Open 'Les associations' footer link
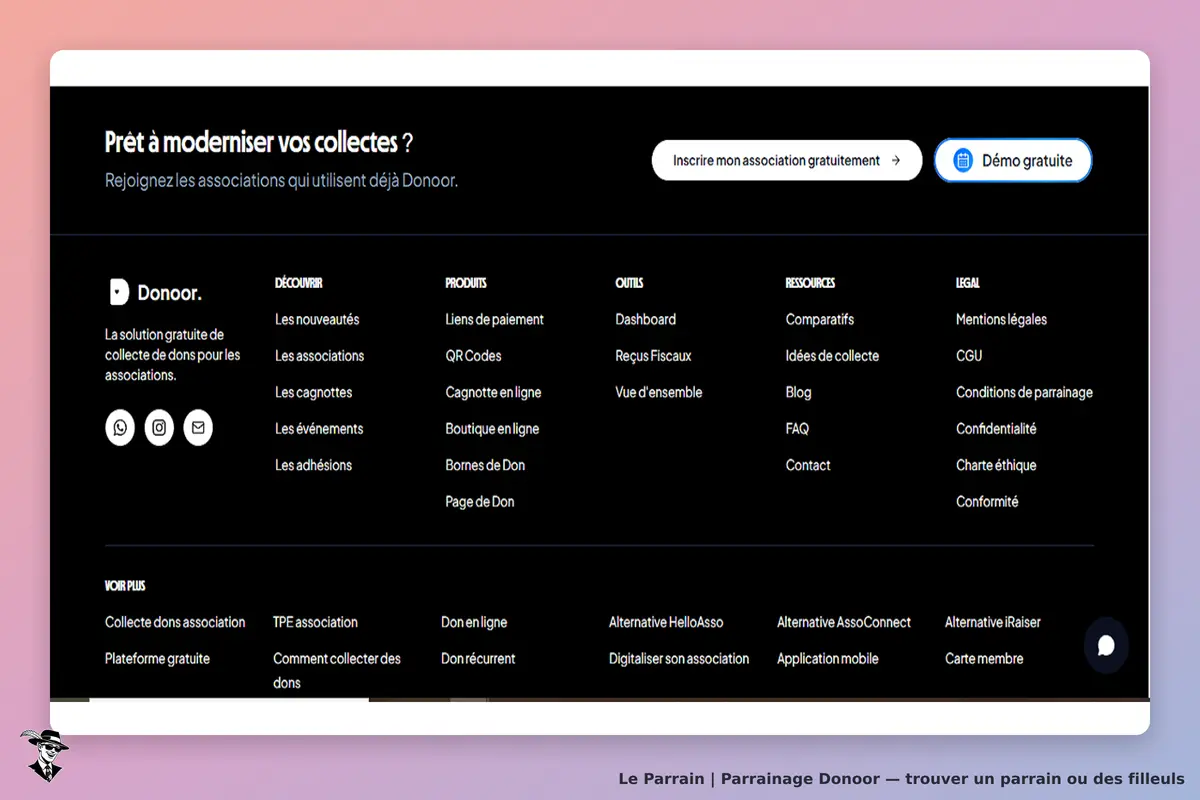1200x800 pixels. (320, 356)
